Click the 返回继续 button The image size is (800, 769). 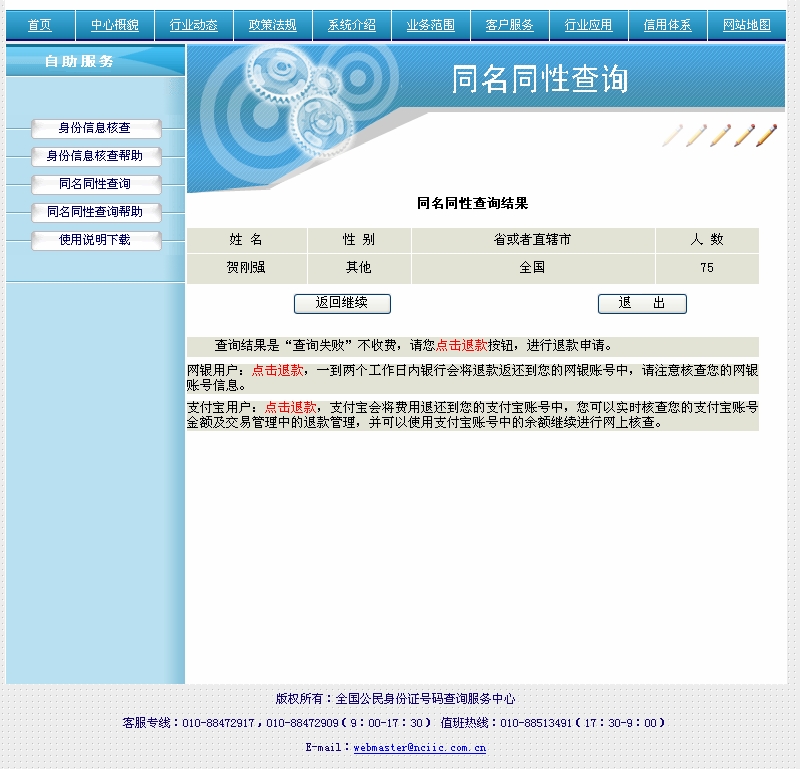(342, 303)
